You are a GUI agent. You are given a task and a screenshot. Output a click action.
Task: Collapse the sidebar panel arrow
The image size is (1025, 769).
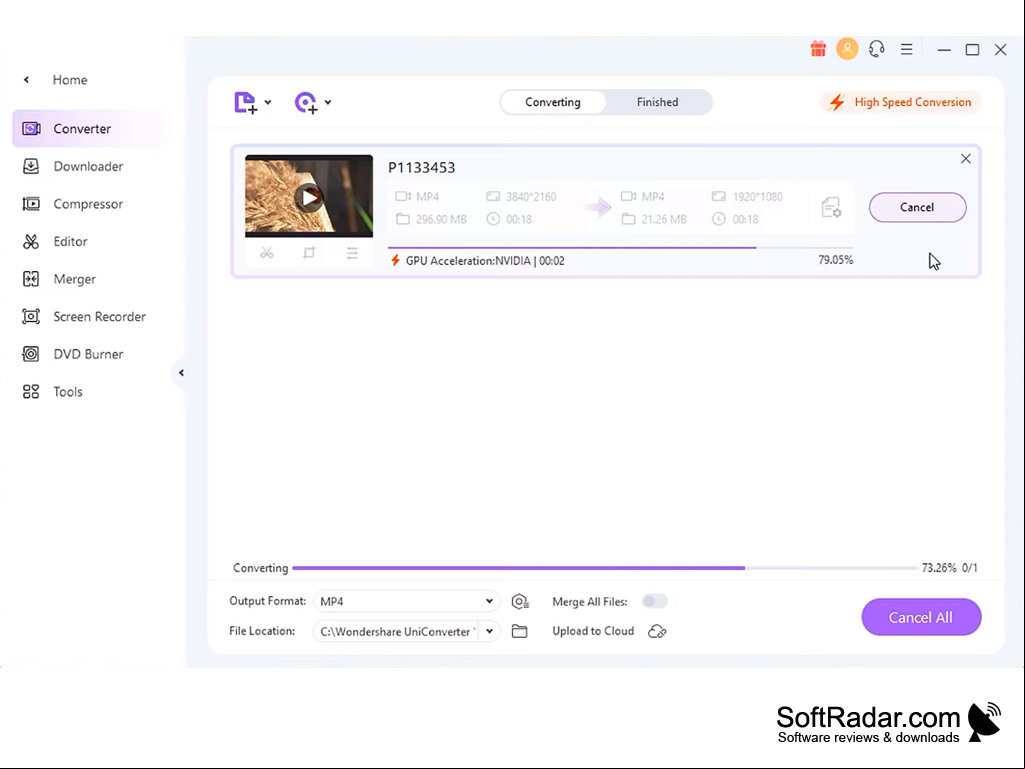pyautogui.click(x=181, y=373)
